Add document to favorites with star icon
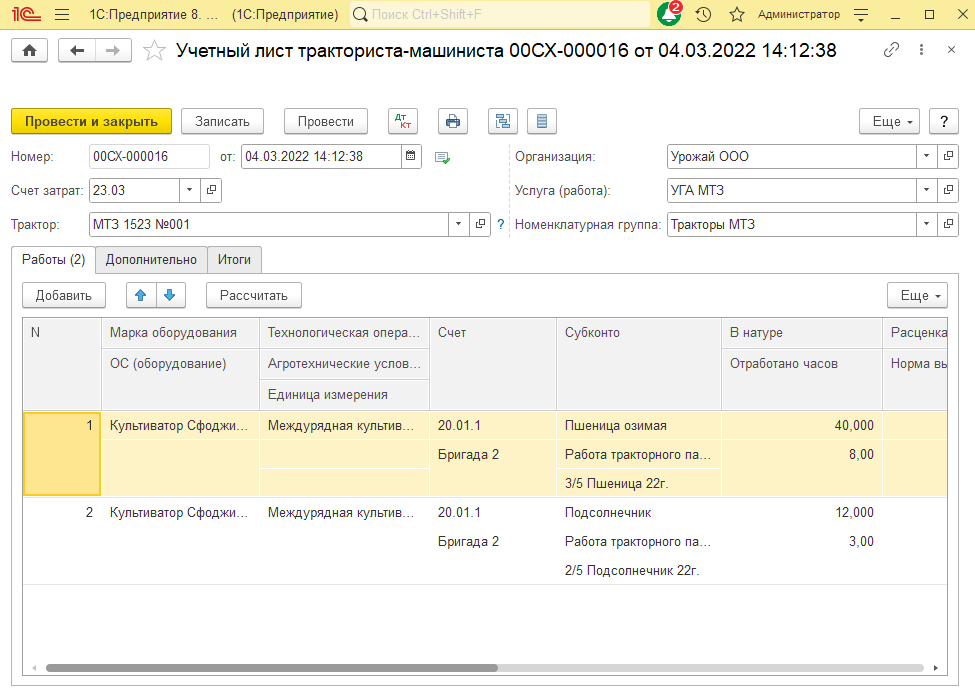975x696 pixels. point(154,51)
